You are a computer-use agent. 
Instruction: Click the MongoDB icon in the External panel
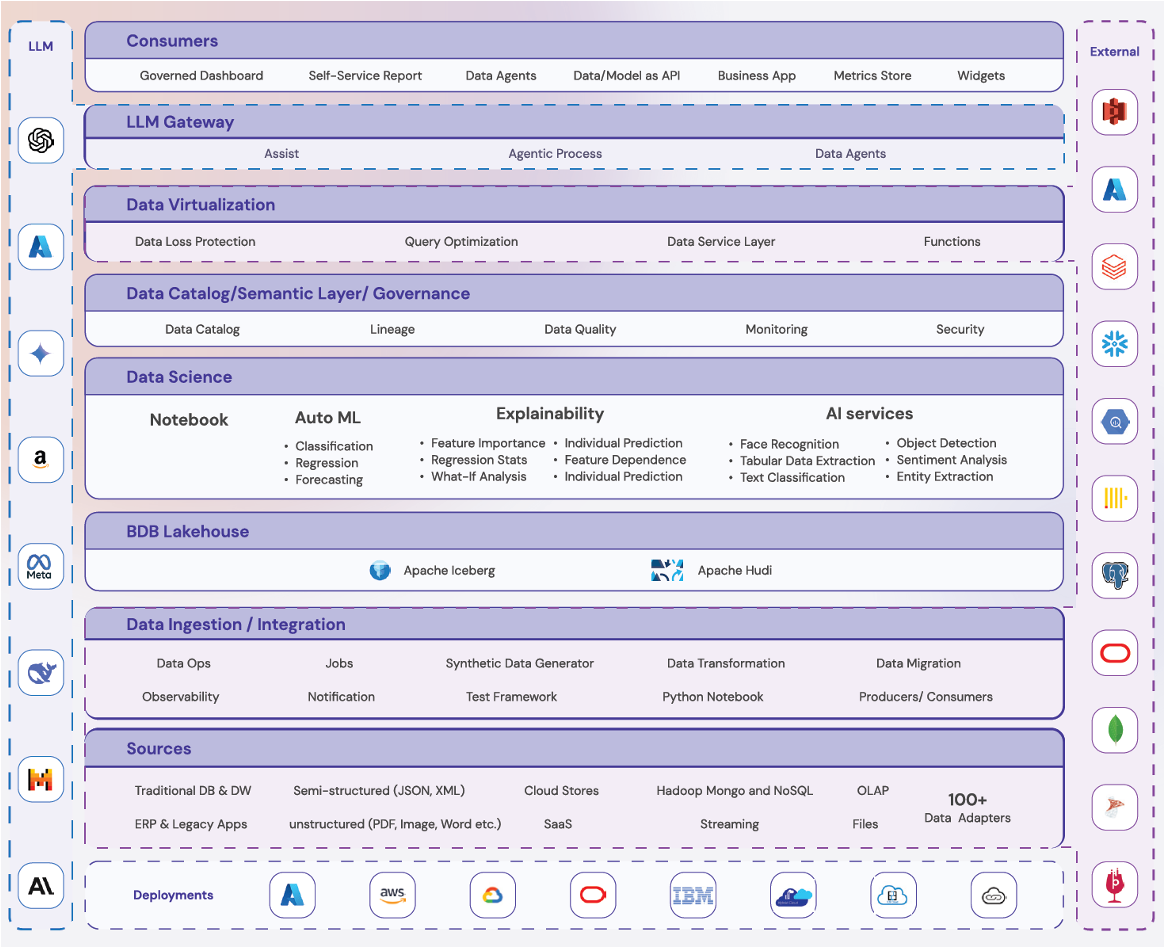(x=1114, y=731)
